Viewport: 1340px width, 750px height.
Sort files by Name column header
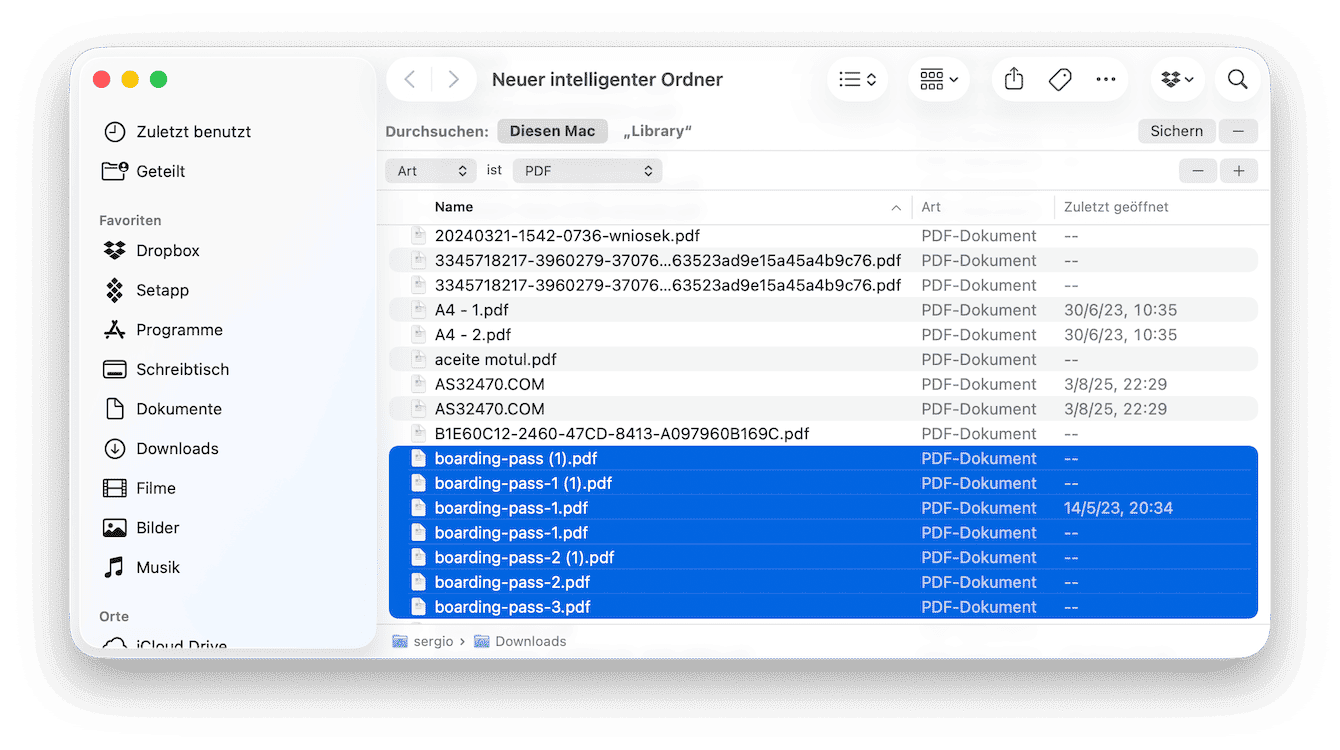coord(454,207)
